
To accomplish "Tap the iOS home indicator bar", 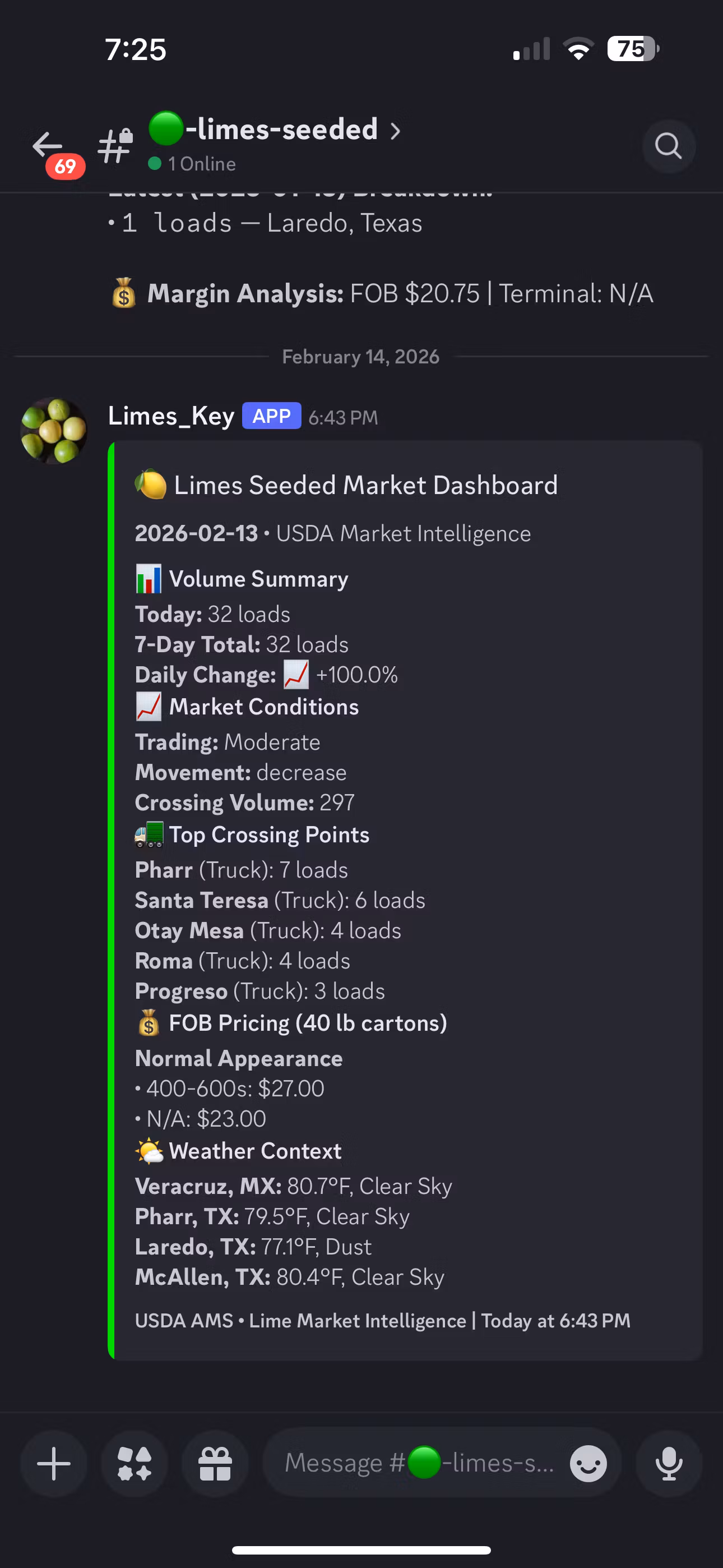I will 361,1549.
